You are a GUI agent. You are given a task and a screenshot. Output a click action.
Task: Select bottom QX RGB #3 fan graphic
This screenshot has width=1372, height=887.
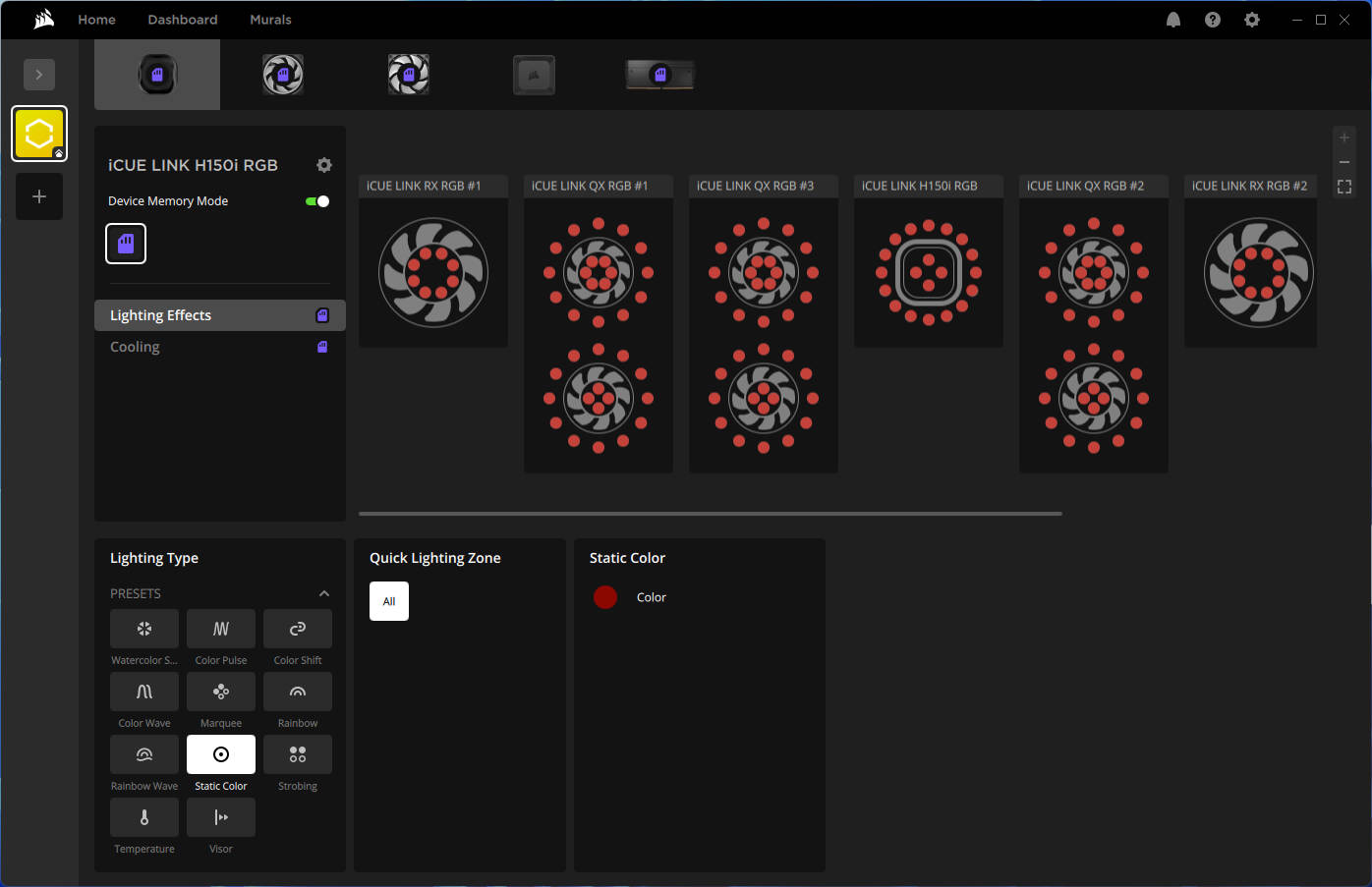[x=764, y=398]
